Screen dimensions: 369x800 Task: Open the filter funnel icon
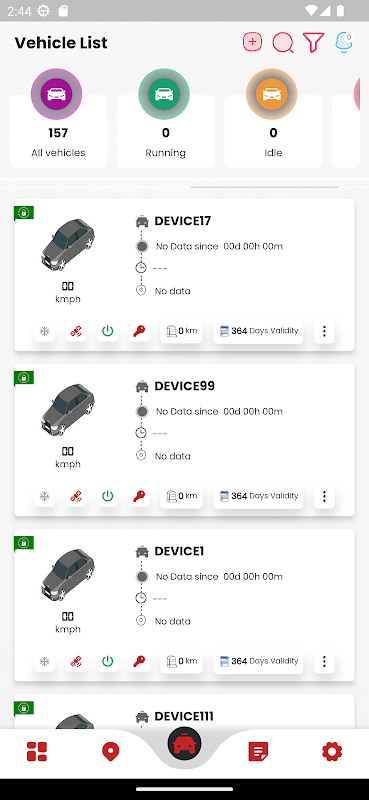(313, 42)
